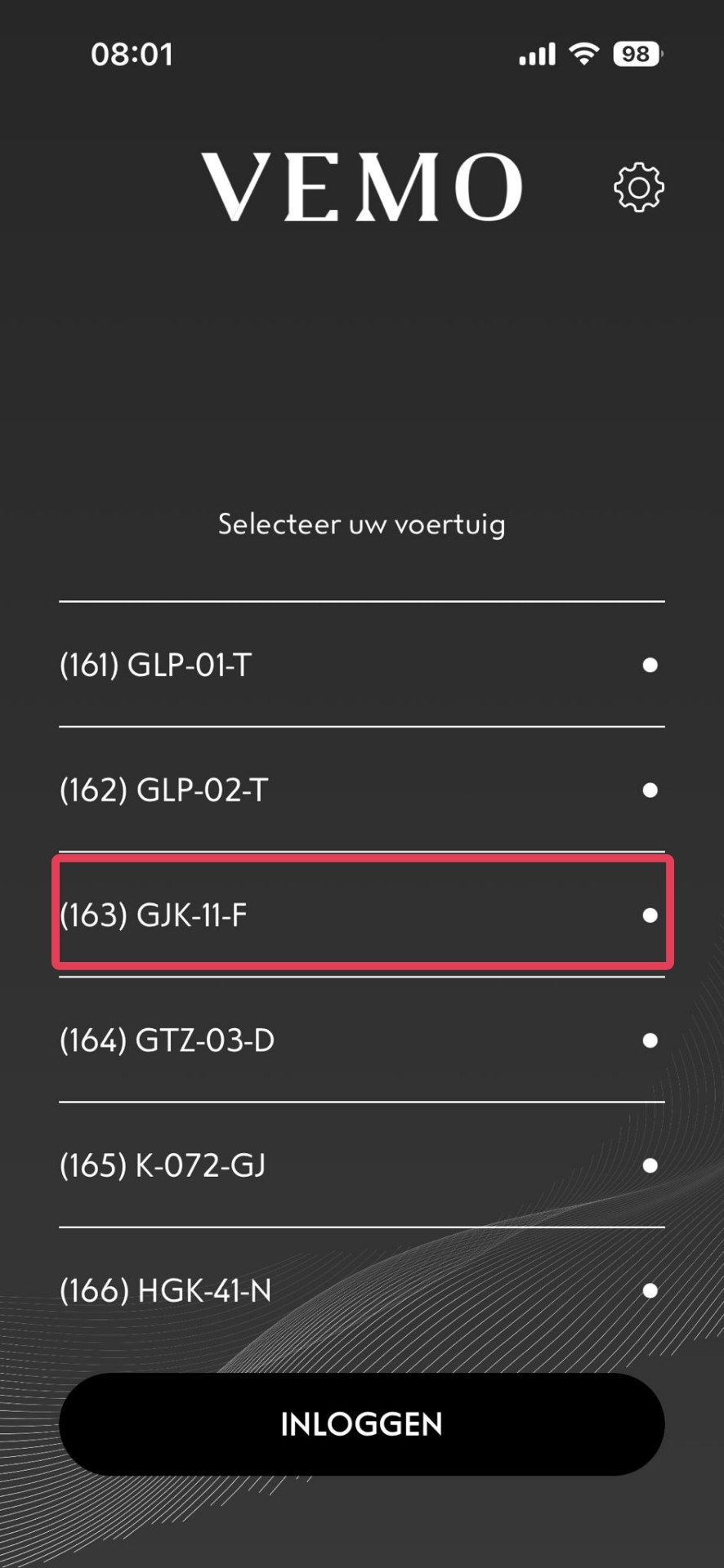The width and height of the screenshot is (724, 1568).
Task: Tap the Wi-Fi status icon
Action: 584,54
